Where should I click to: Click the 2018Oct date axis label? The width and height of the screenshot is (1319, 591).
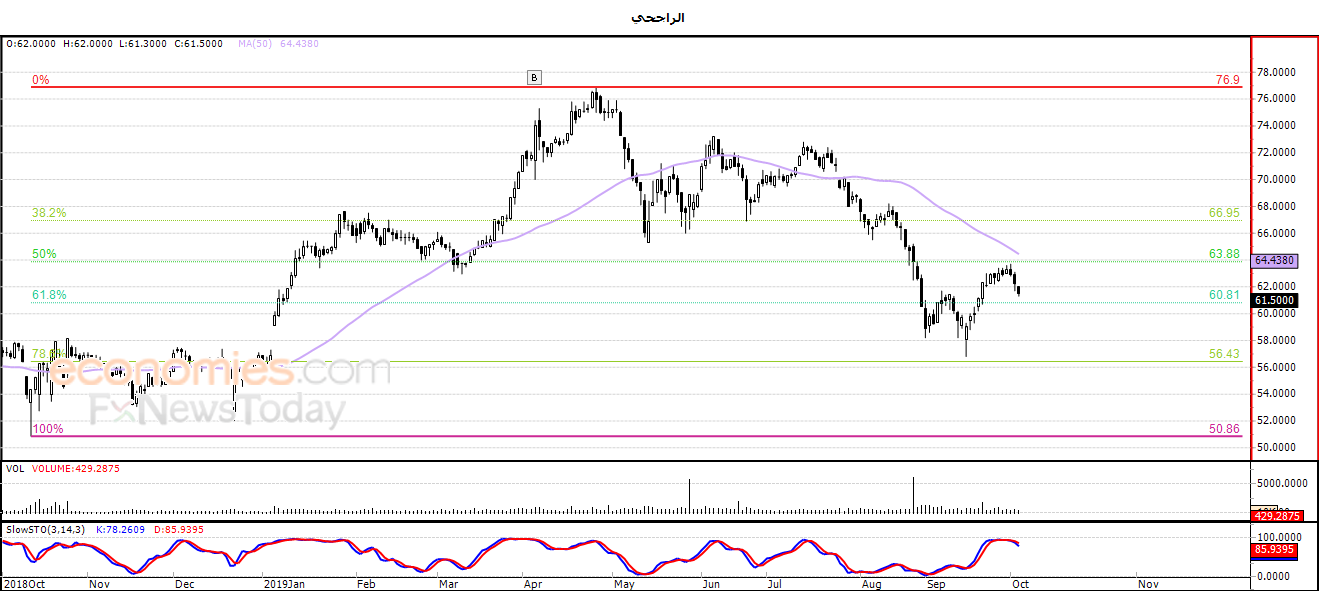pos(23,583)
